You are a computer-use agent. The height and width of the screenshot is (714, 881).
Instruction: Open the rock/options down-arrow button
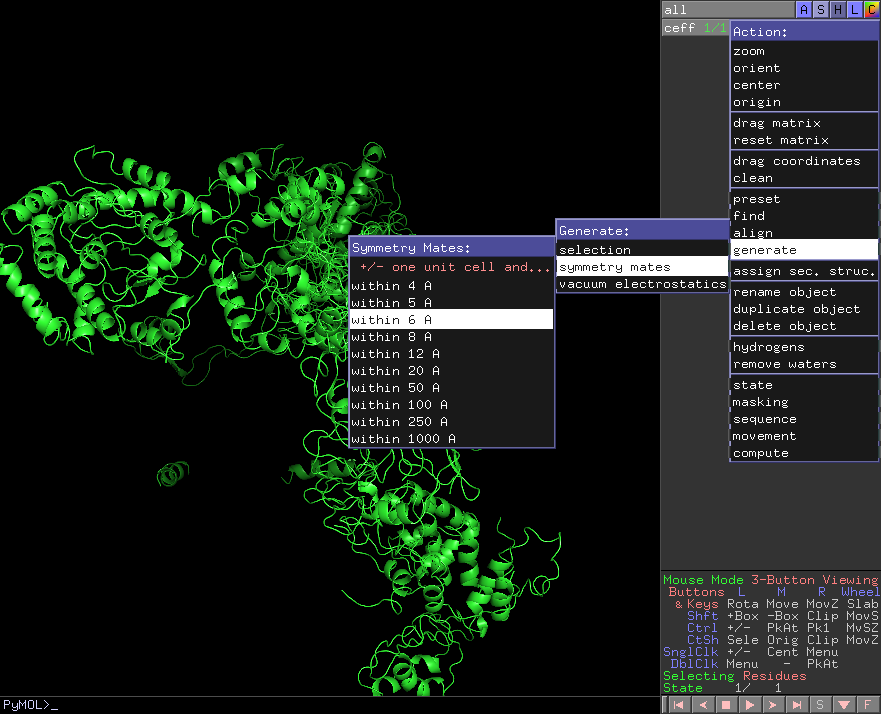[x=844, y=705]
